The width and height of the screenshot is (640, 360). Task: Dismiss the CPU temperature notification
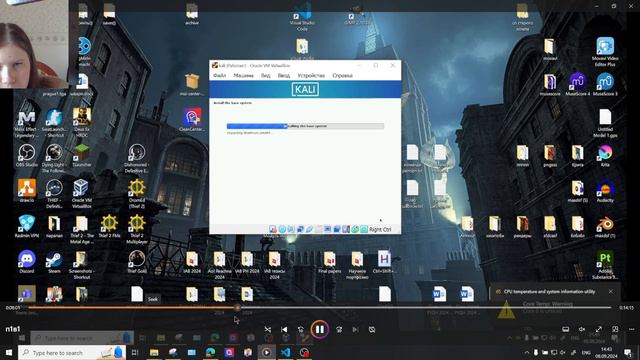(x=611, y=291)
